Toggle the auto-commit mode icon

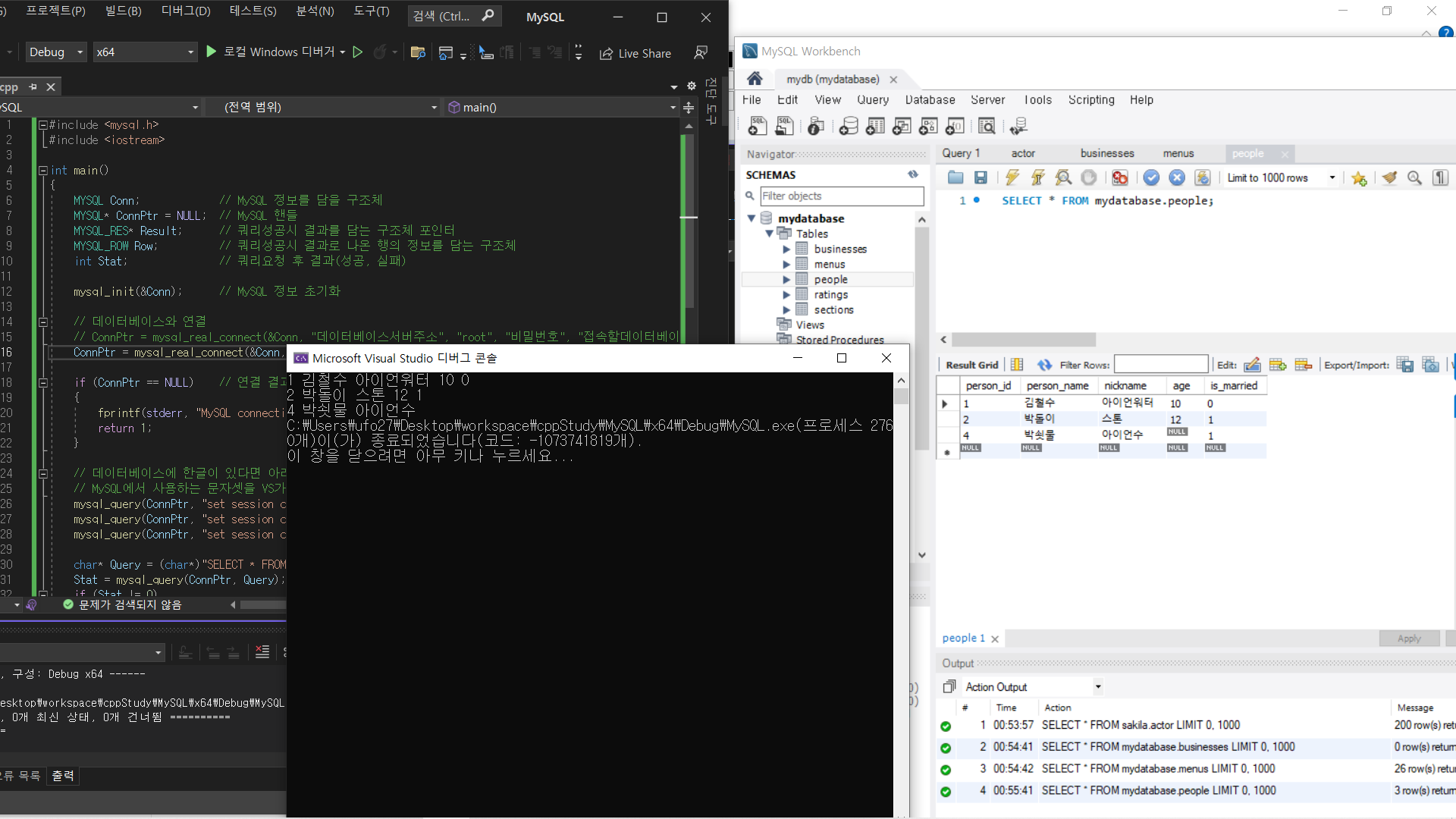[x=1203, y=177]
